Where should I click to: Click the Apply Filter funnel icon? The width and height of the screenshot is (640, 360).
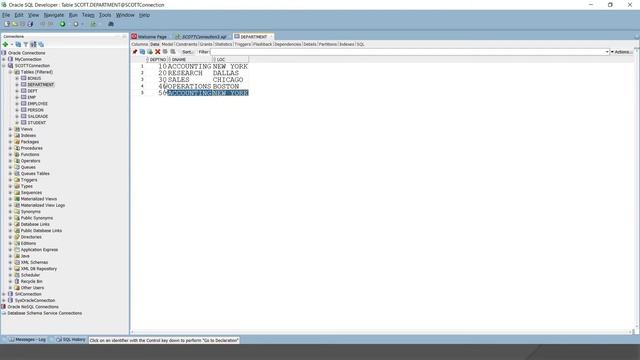point(26,44)
